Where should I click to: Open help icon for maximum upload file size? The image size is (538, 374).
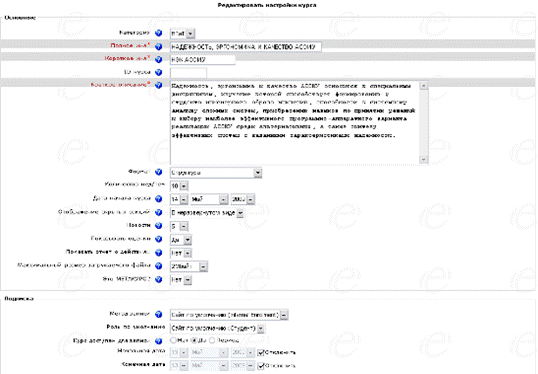coord(159,266)
